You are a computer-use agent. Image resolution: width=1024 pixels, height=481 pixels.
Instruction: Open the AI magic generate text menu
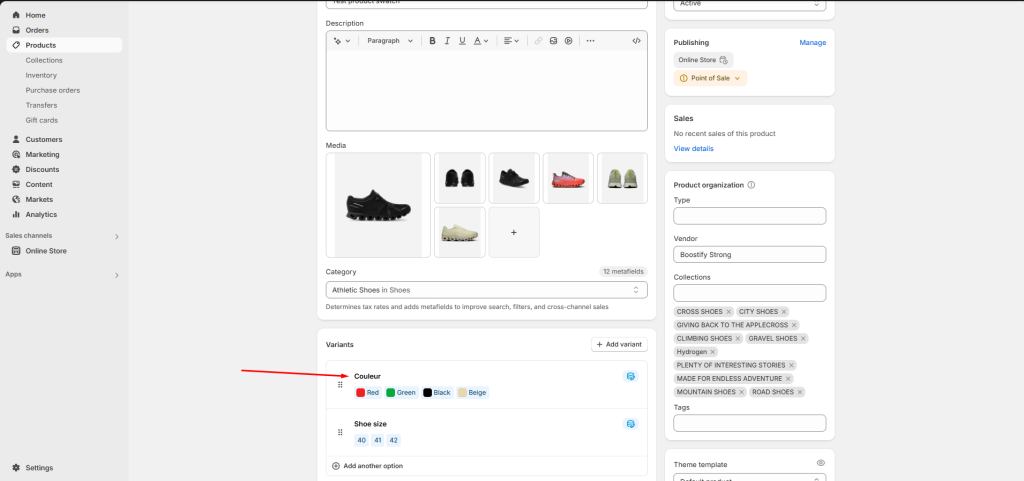click(x=342, y=40)
